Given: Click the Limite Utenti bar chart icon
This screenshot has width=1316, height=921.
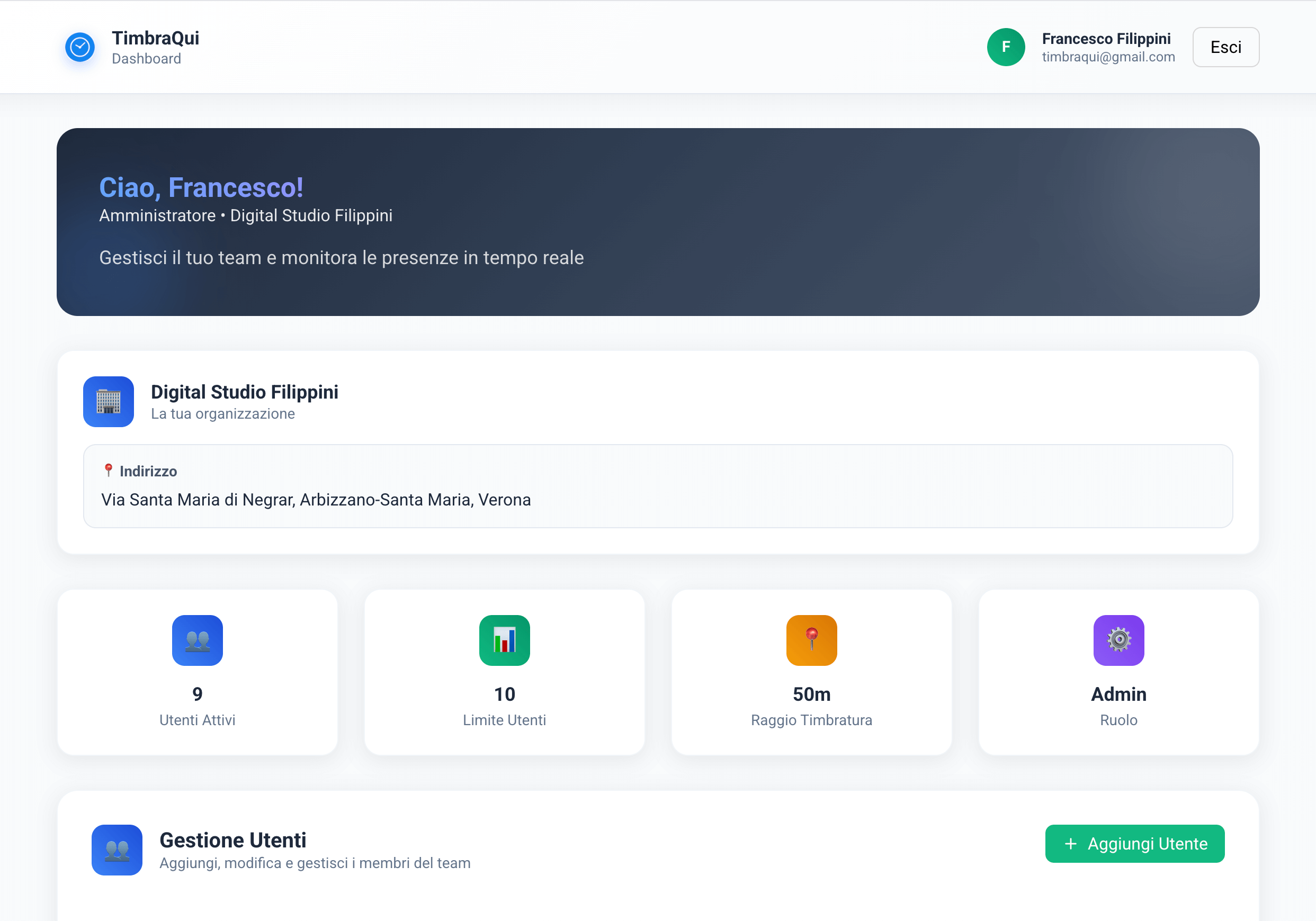Looking at the screenshot, I should tap(504, 640).
